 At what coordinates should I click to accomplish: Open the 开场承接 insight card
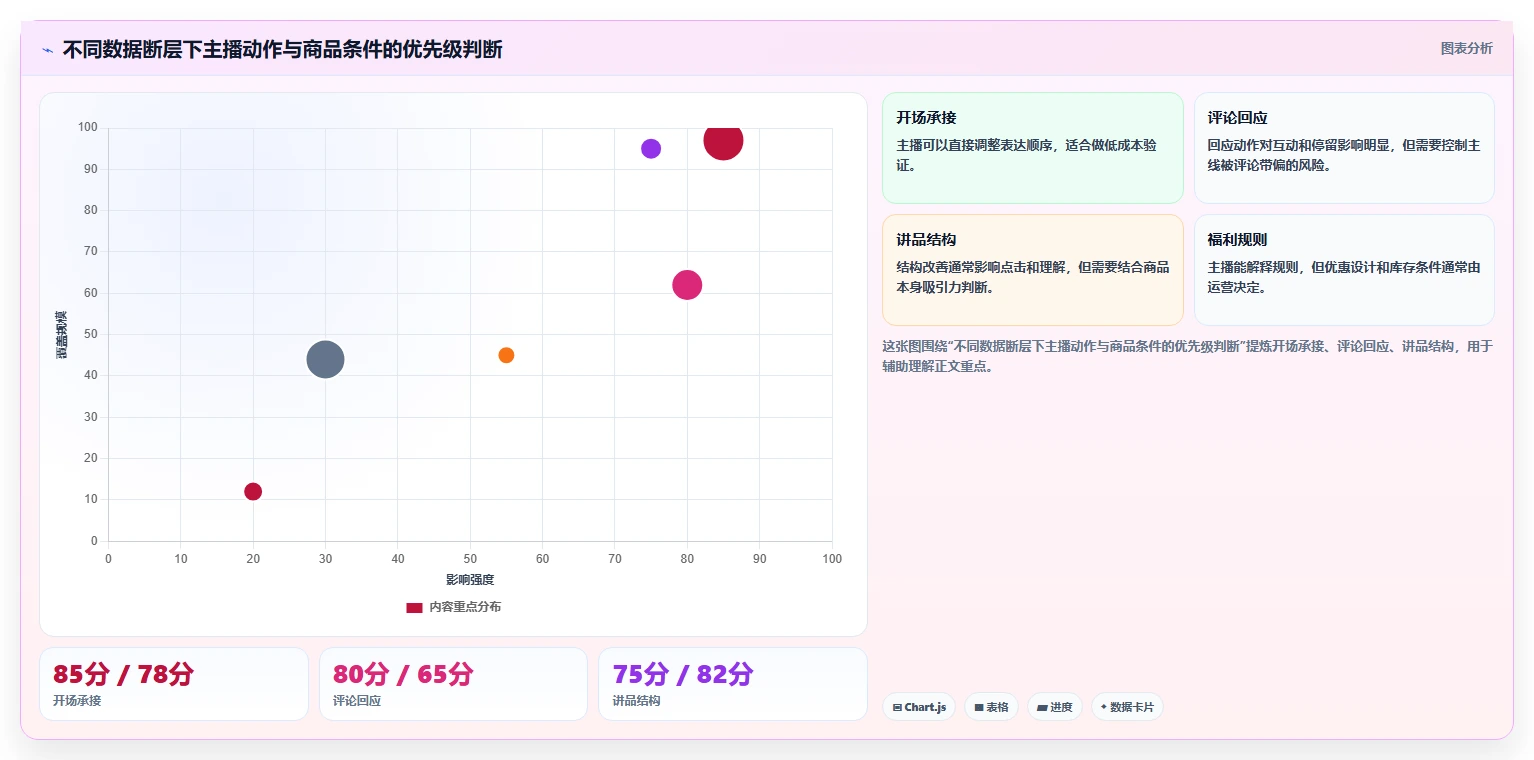[x=1033, y=148]
